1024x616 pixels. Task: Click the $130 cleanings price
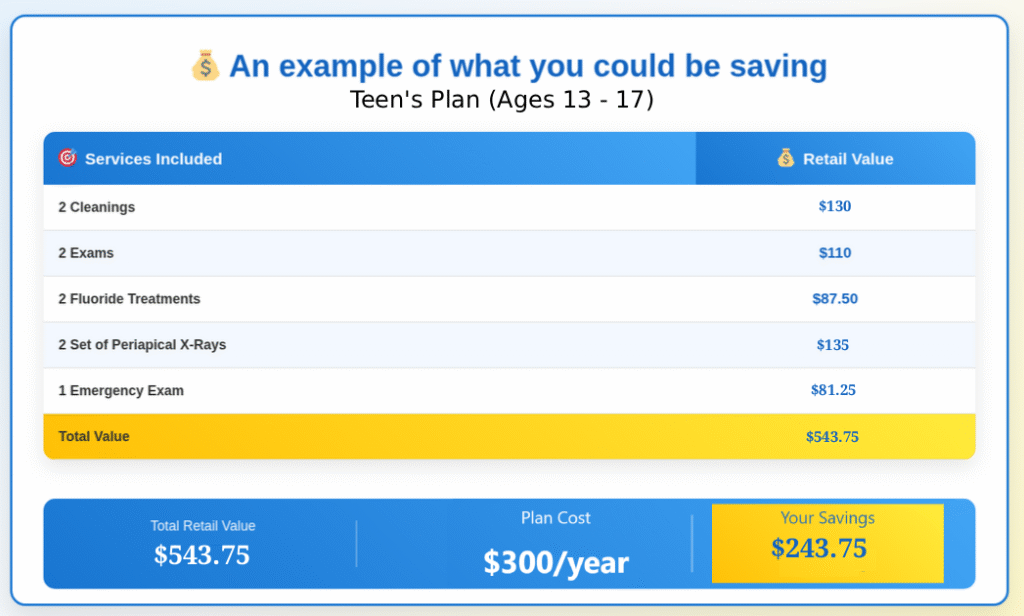point(834,207)
